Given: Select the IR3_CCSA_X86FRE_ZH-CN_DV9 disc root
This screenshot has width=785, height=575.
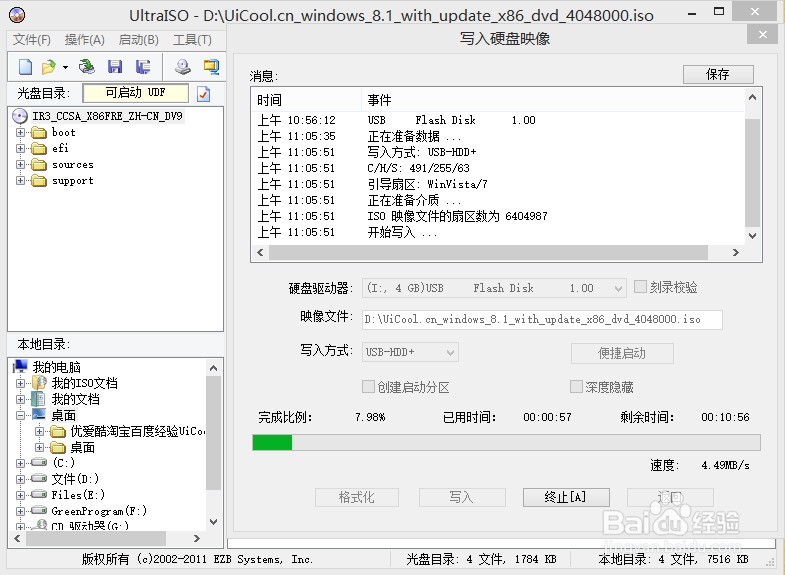Looking at the screenshot, I should click(x=107, y=116).
